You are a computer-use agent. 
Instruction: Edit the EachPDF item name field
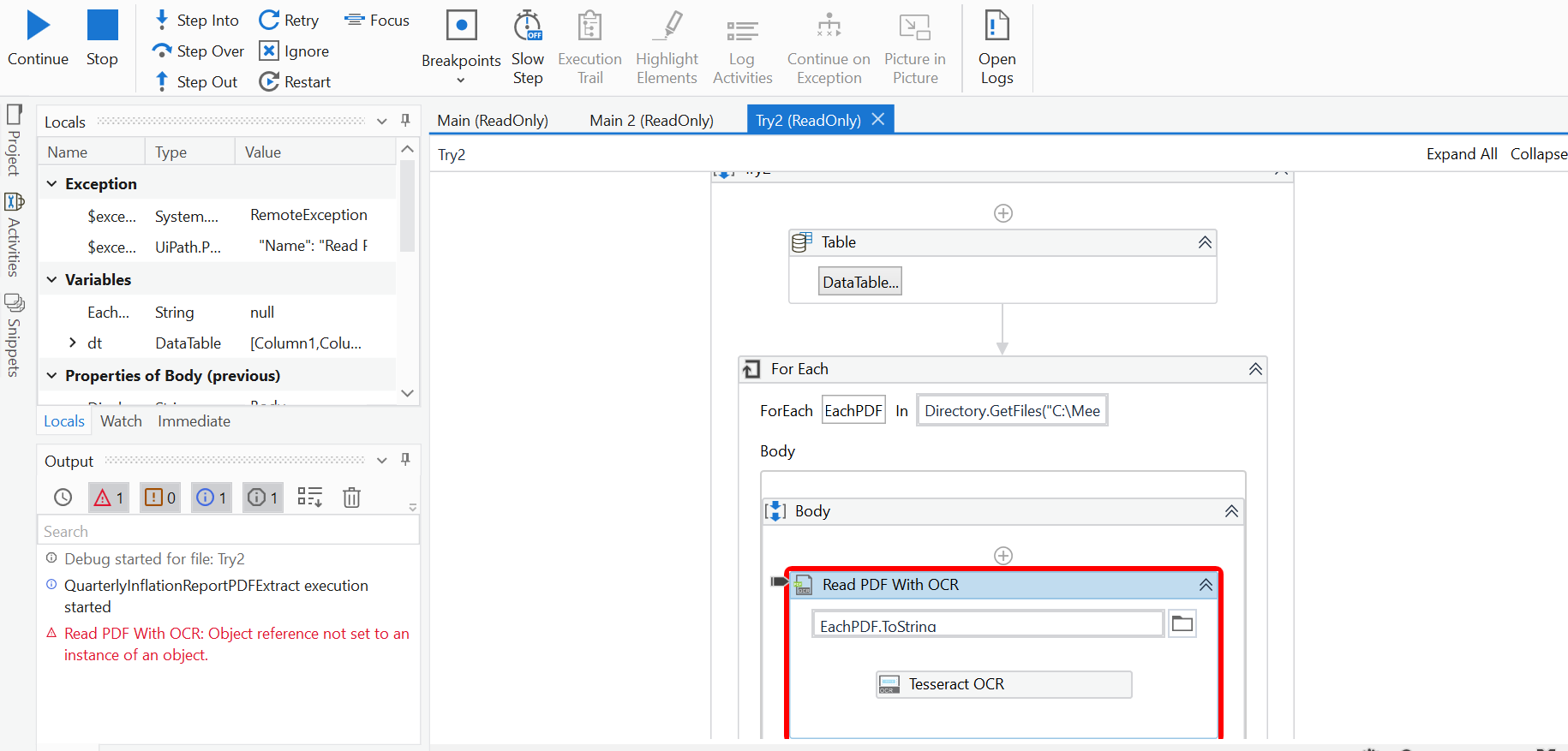853,410
